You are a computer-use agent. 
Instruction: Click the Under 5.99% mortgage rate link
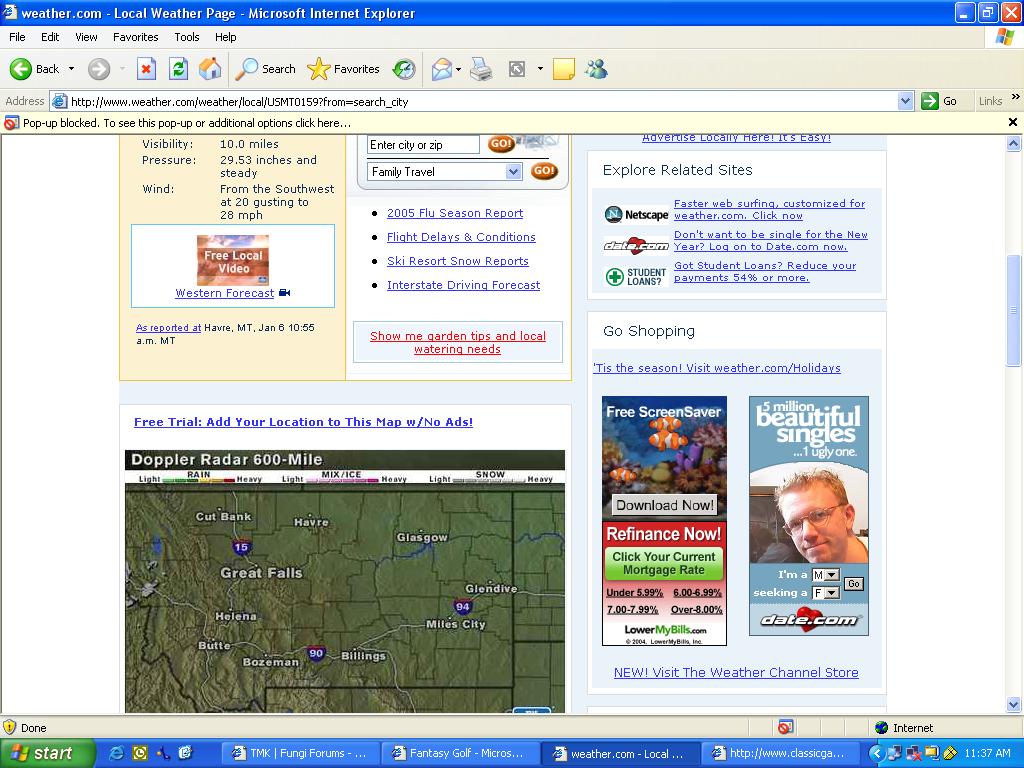(634, 592)
